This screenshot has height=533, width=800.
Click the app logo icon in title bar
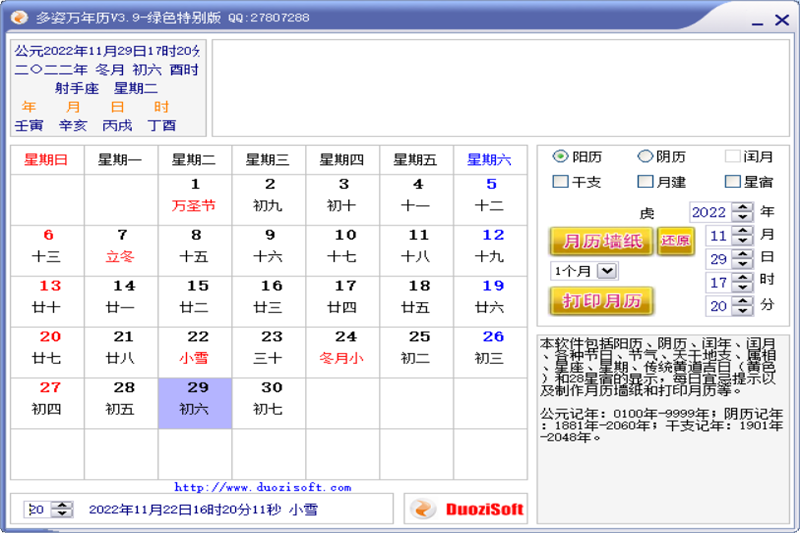pos(19,17)
